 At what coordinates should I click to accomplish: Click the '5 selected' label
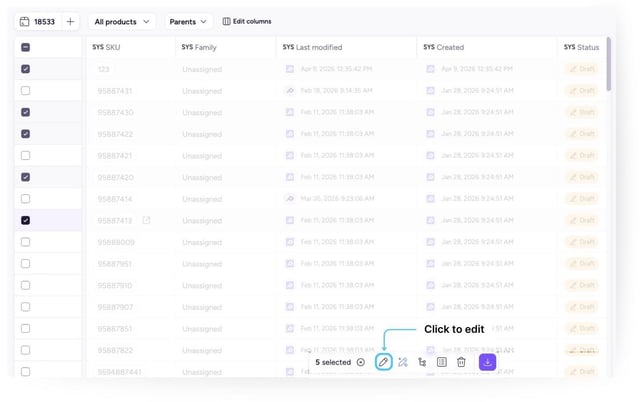tap(333, 362)
